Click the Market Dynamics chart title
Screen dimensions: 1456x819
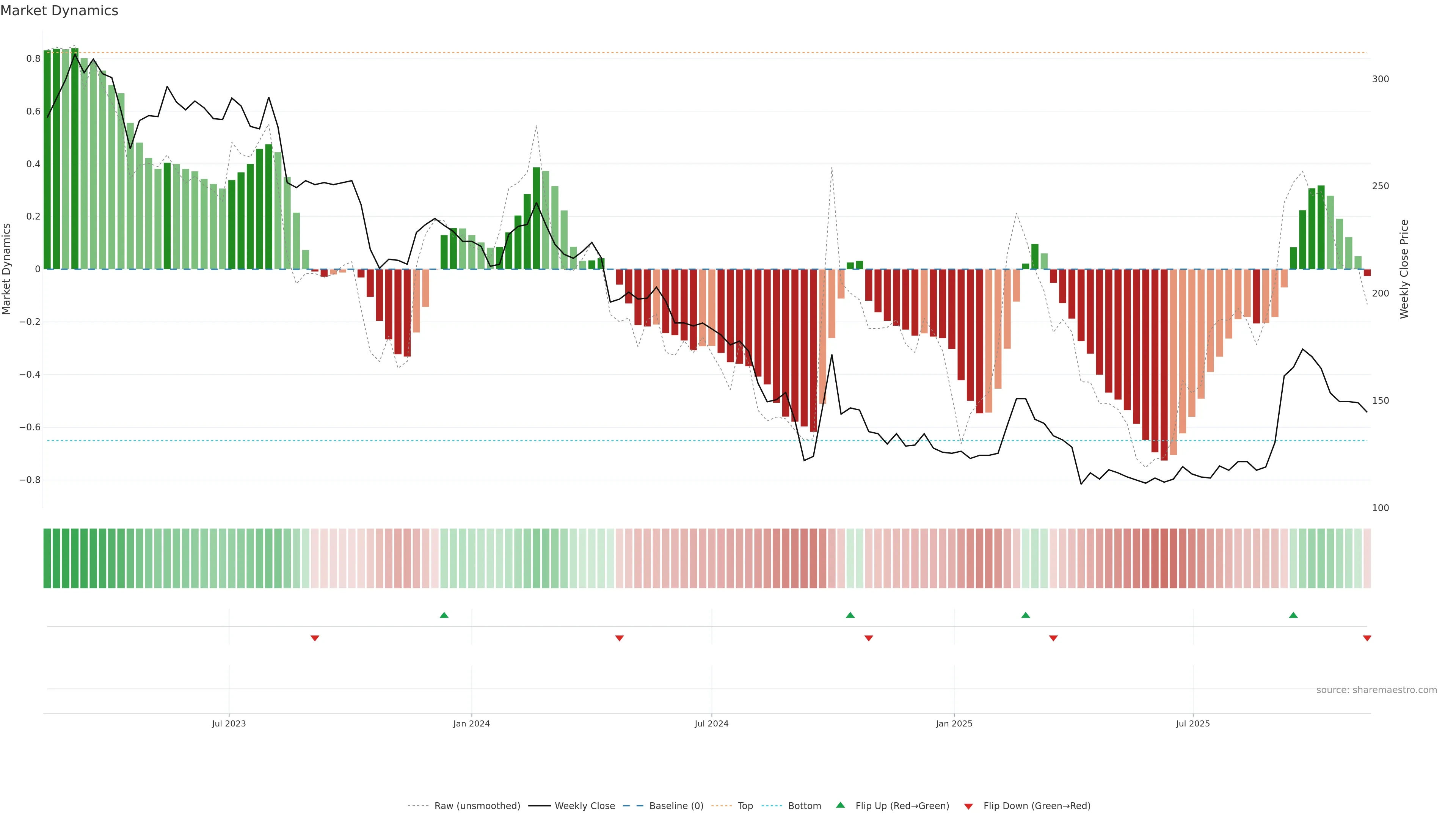pyautogui.click(x=60, y=11)
